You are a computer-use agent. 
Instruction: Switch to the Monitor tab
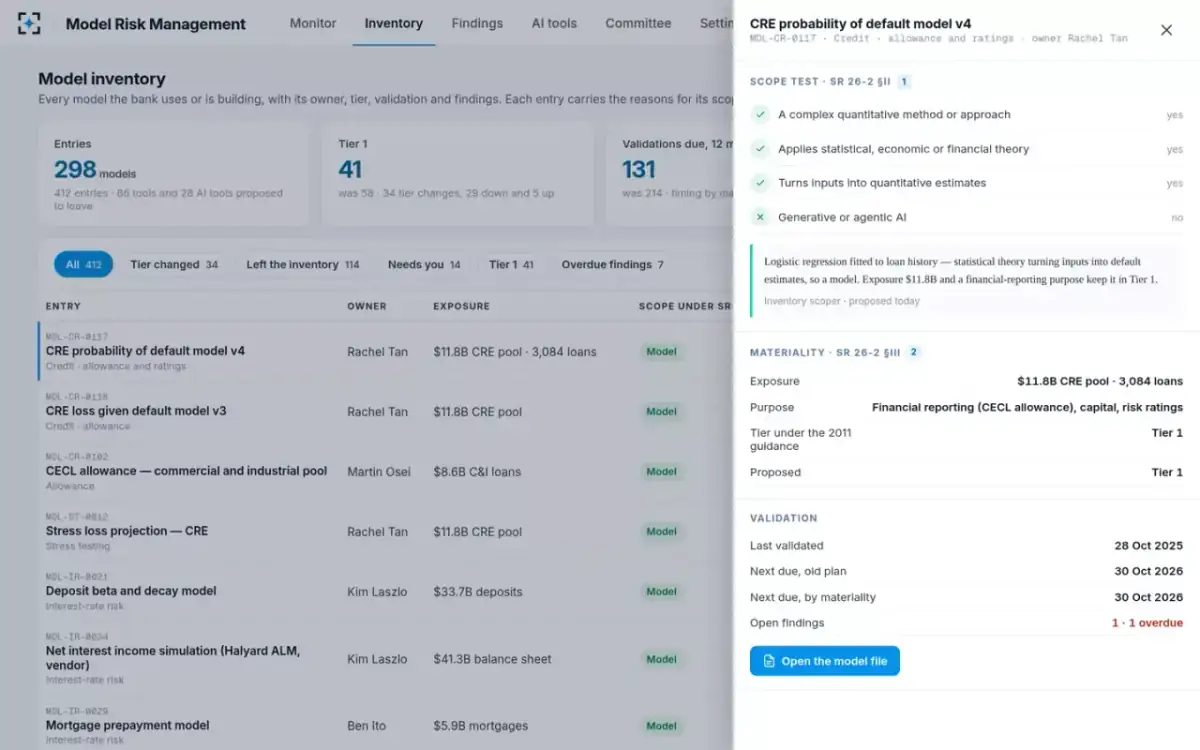coord(313,23)
